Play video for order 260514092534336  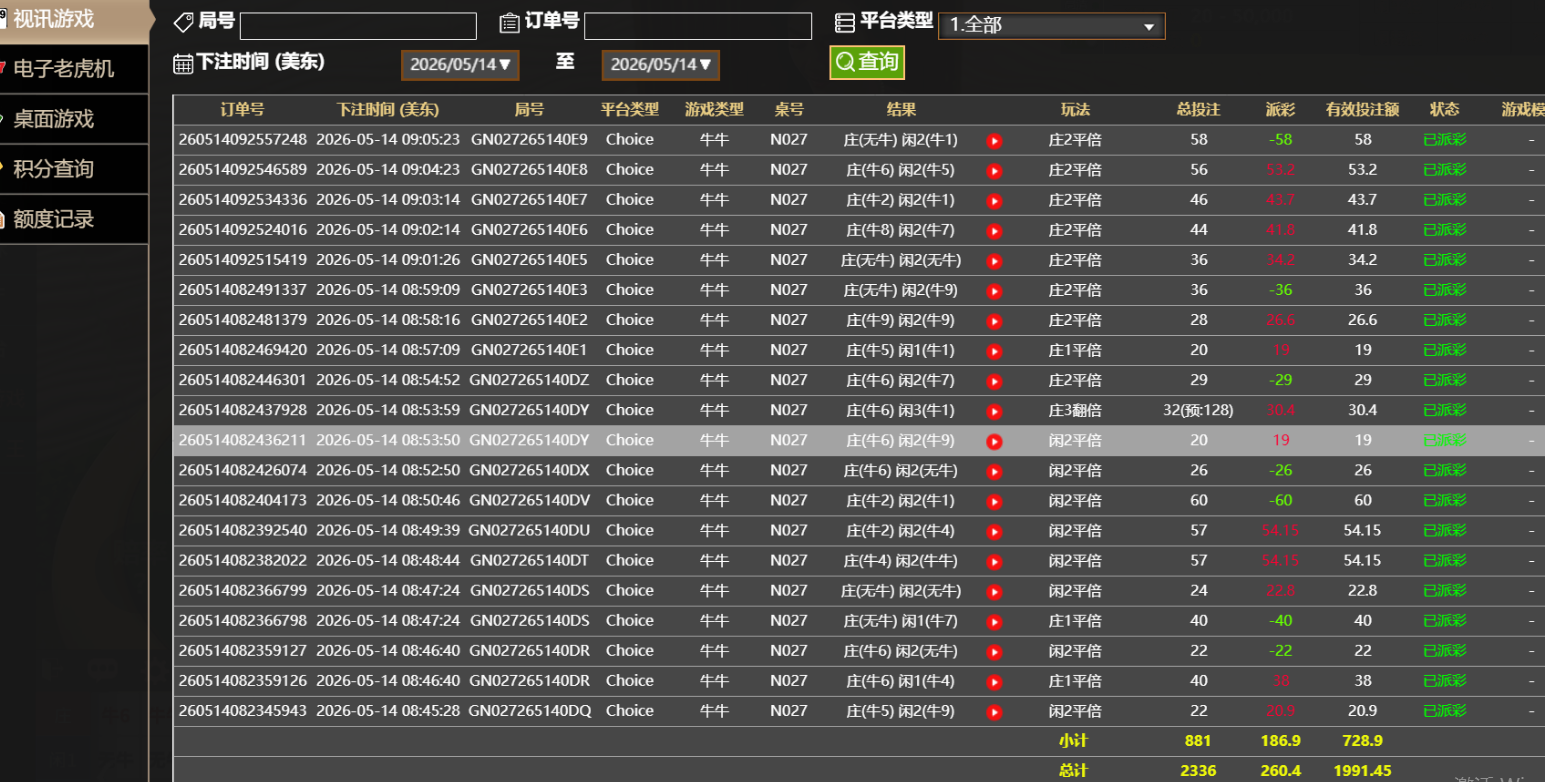[994, 201]
